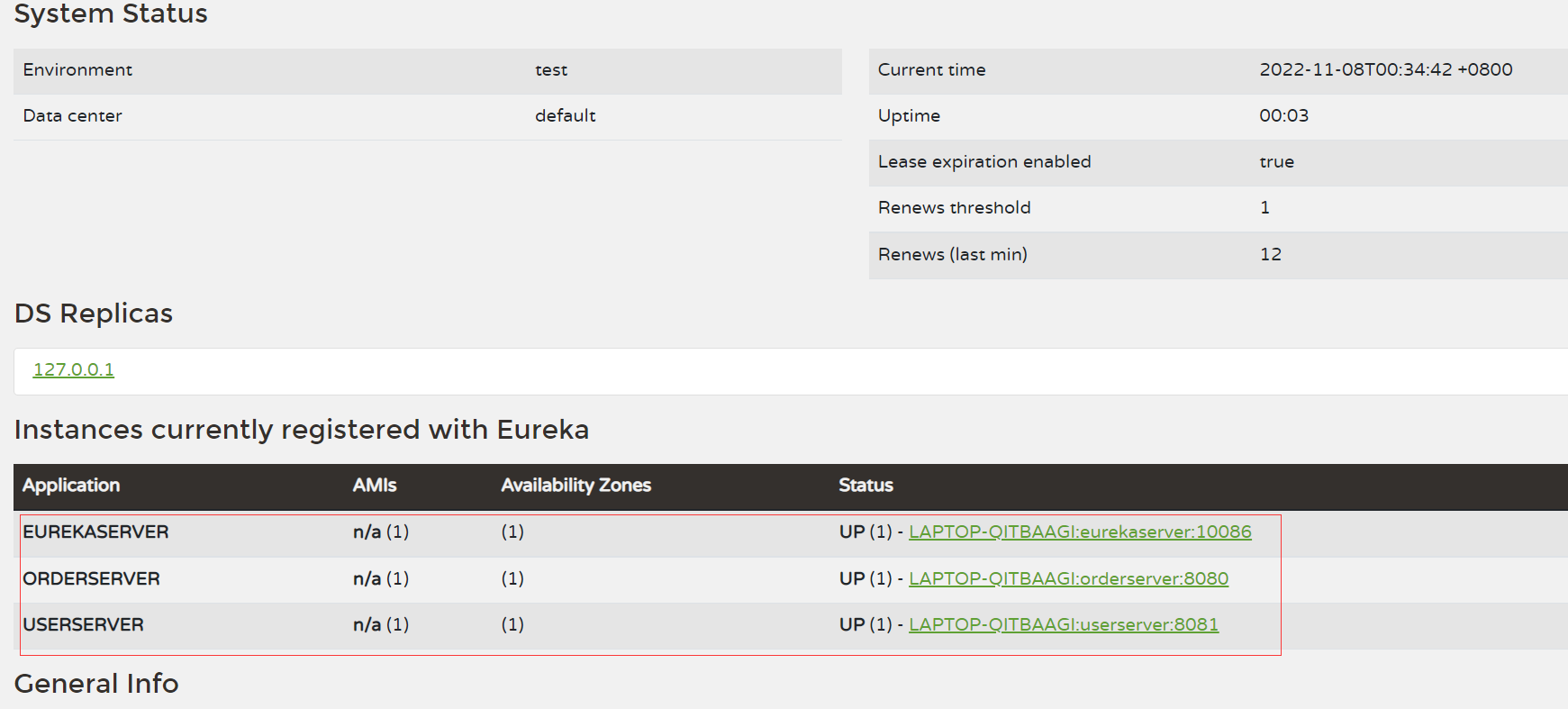Click the availability zone (1) cell for EUREKASERVER
The image size is (1568, 709).
[x=512, y=532]
